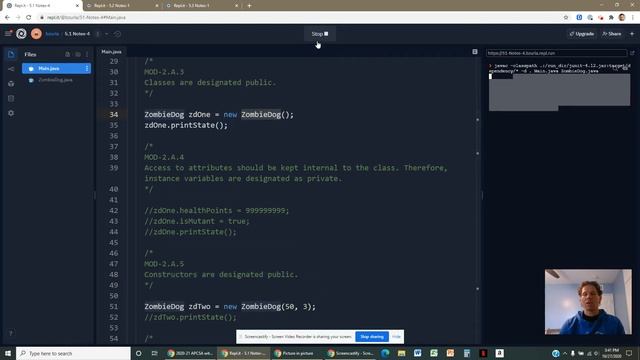The image size is (640, 360).
Task: Open ZombieDog.java in the file tree
Action: [x=56, y=80]
